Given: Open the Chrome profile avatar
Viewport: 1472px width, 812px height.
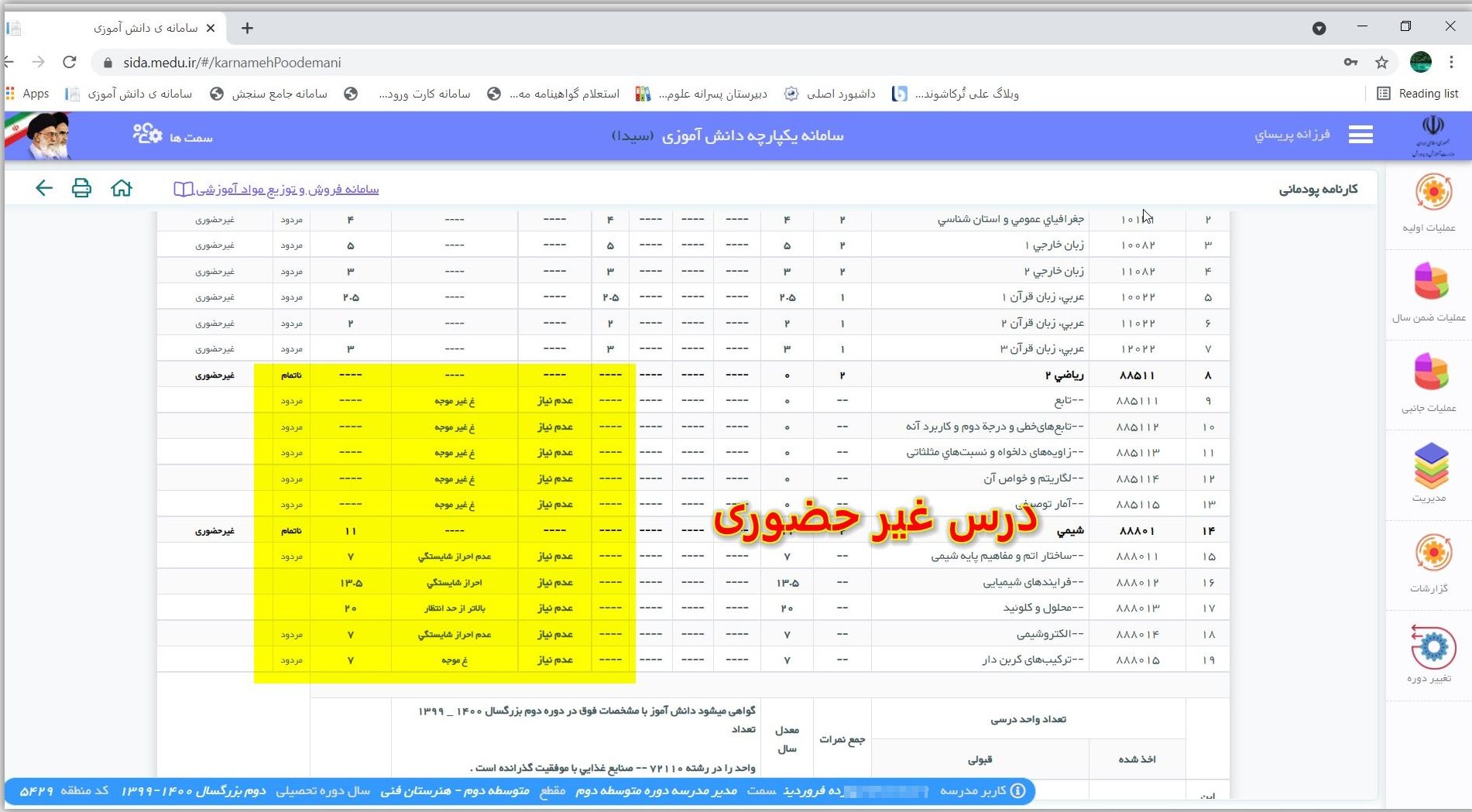Looking at the screenshot, I should point(1421,62).
